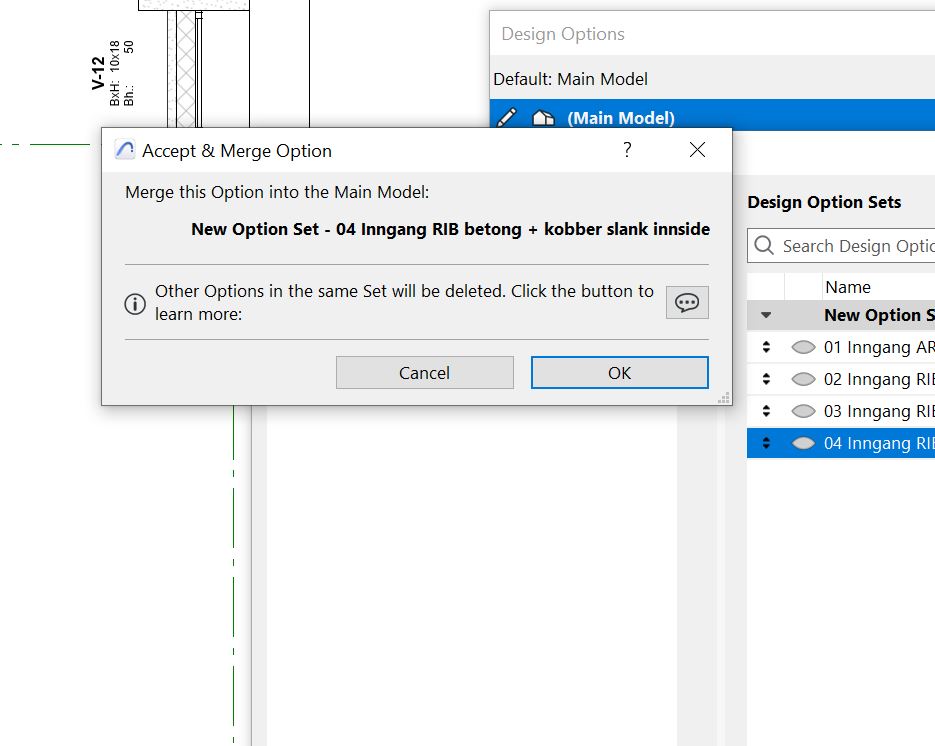Click the Archicad logo in dialog title bar
Viewport: 935px width, 746px height.
125,151
